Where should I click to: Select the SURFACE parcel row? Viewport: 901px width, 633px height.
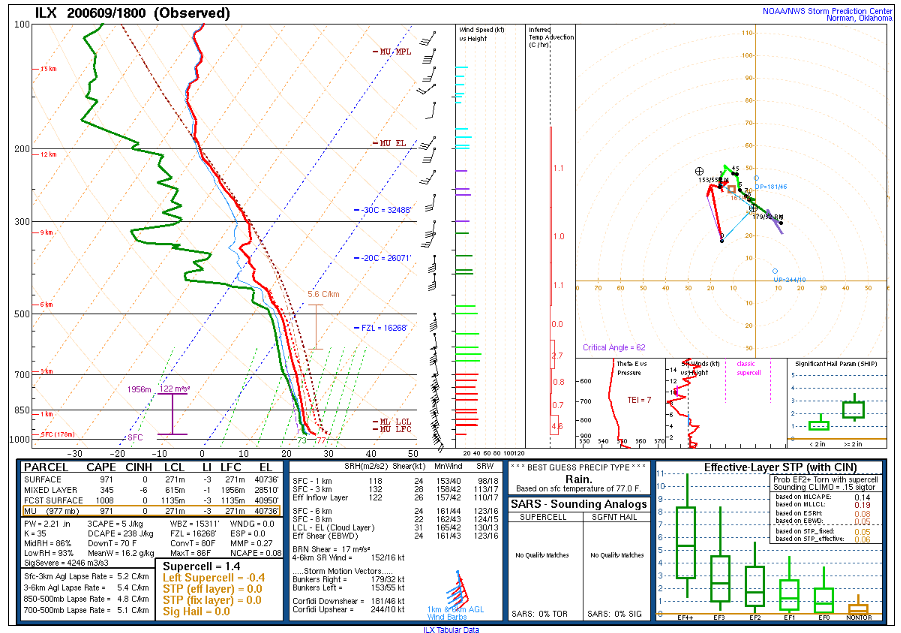pos(152,480)
